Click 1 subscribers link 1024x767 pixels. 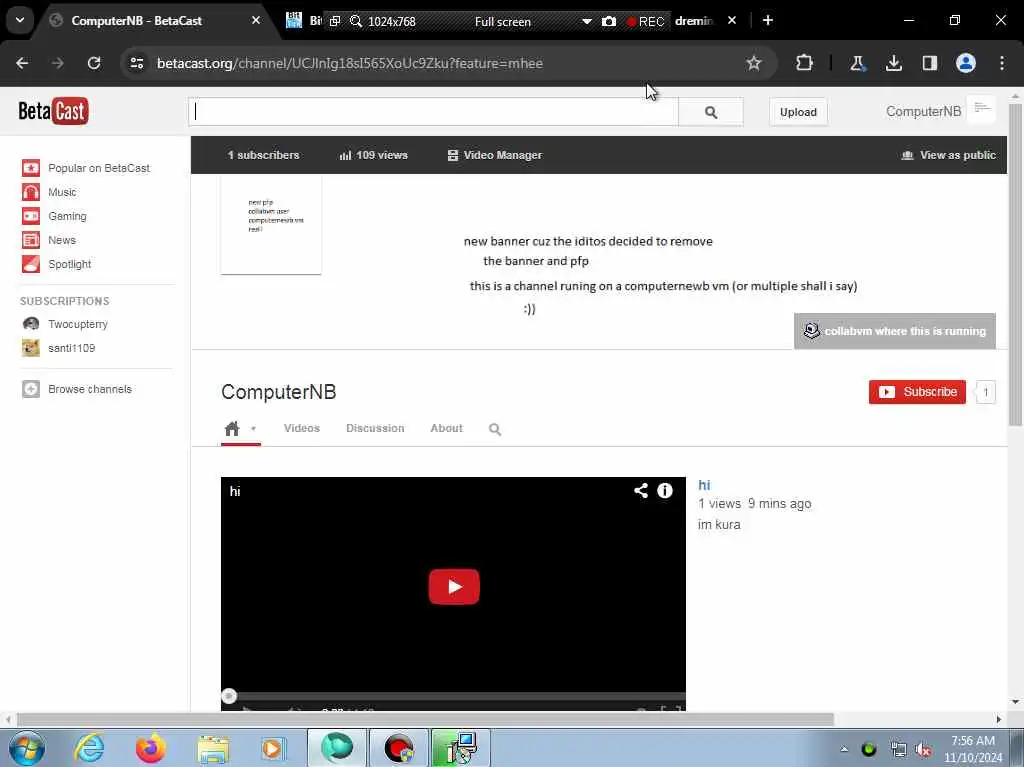(263, 155)
